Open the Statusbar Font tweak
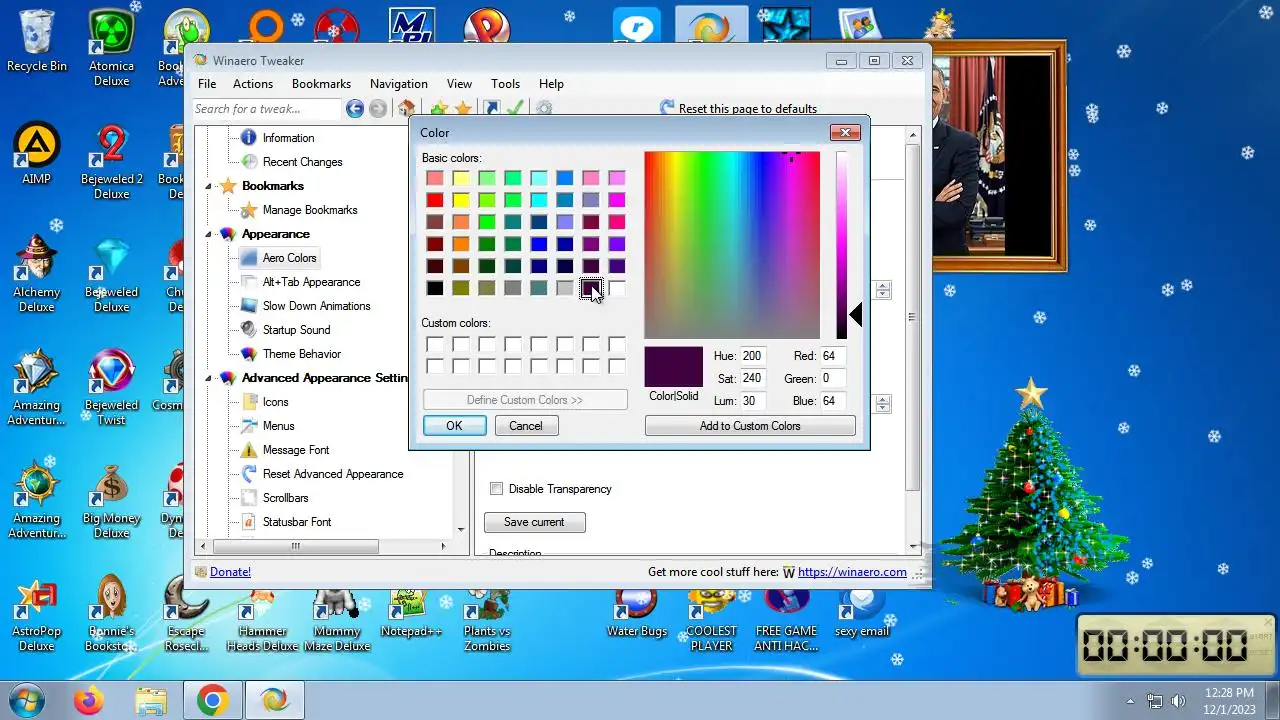Viewport: 1280px width, 720px height. tap(296, 522)
